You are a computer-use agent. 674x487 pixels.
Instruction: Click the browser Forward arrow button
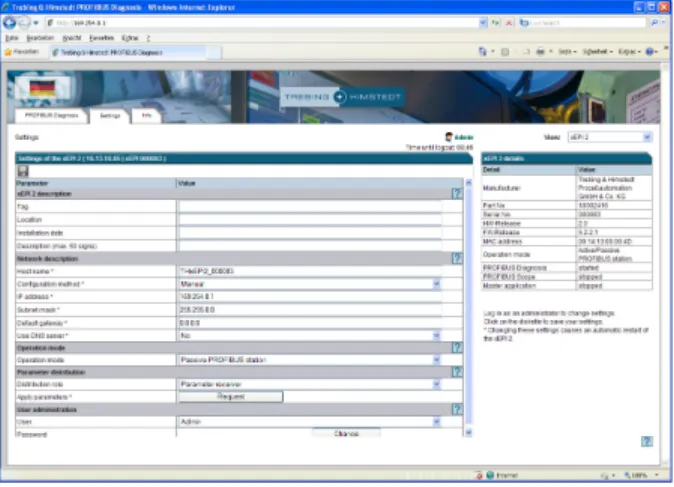24,22
